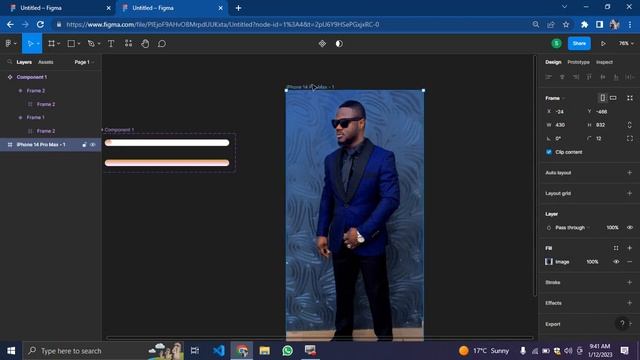Select the peach bar in Component 1

[x=167, y=163]
